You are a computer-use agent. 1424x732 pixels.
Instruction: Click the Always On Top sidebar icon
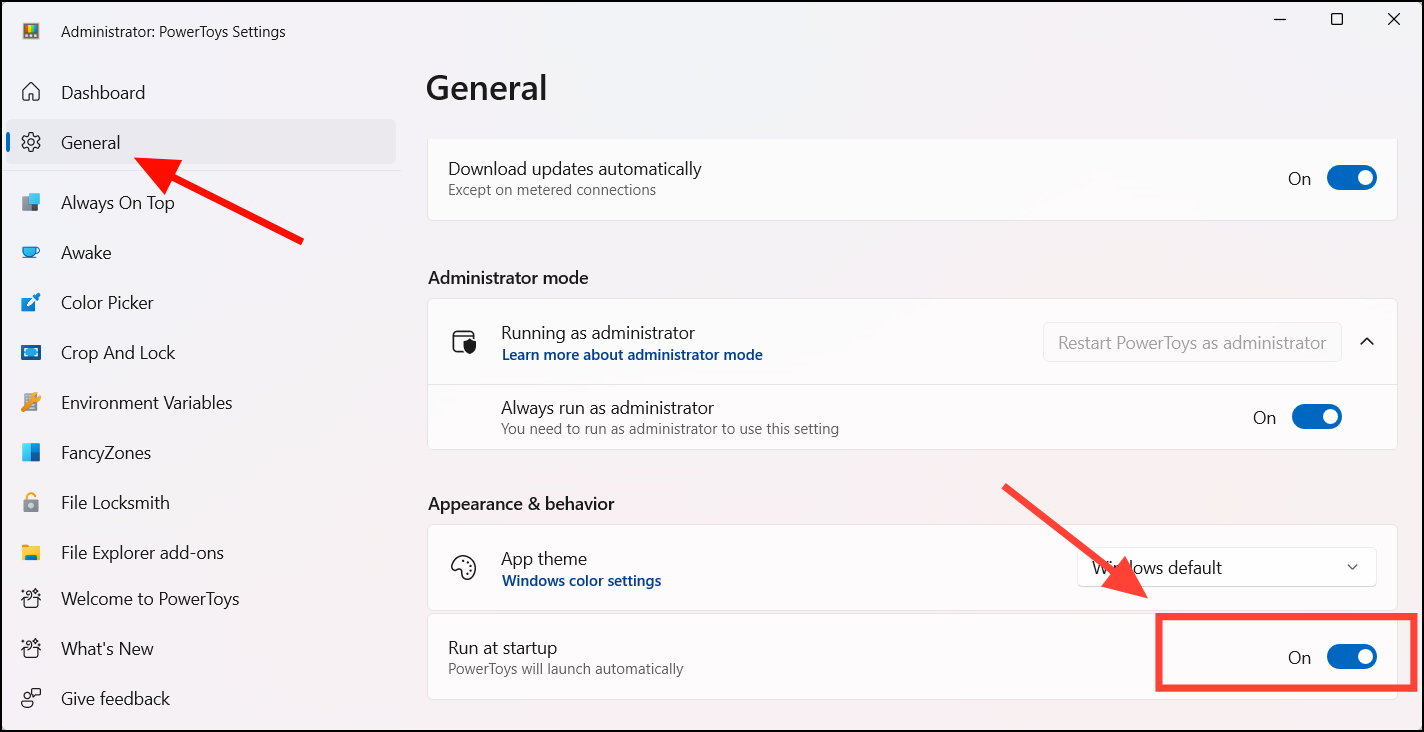[31, 203]
